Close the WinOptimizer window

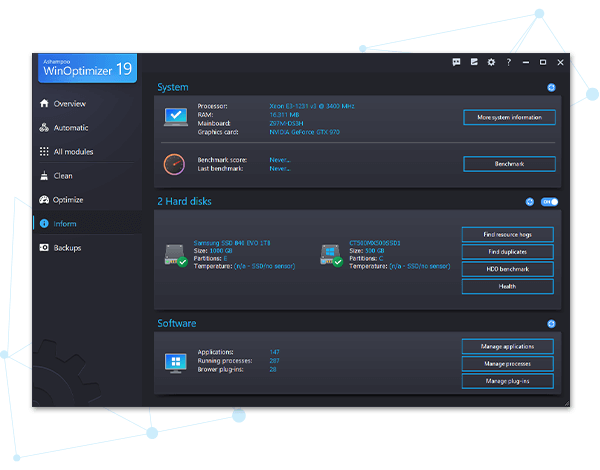560,62
